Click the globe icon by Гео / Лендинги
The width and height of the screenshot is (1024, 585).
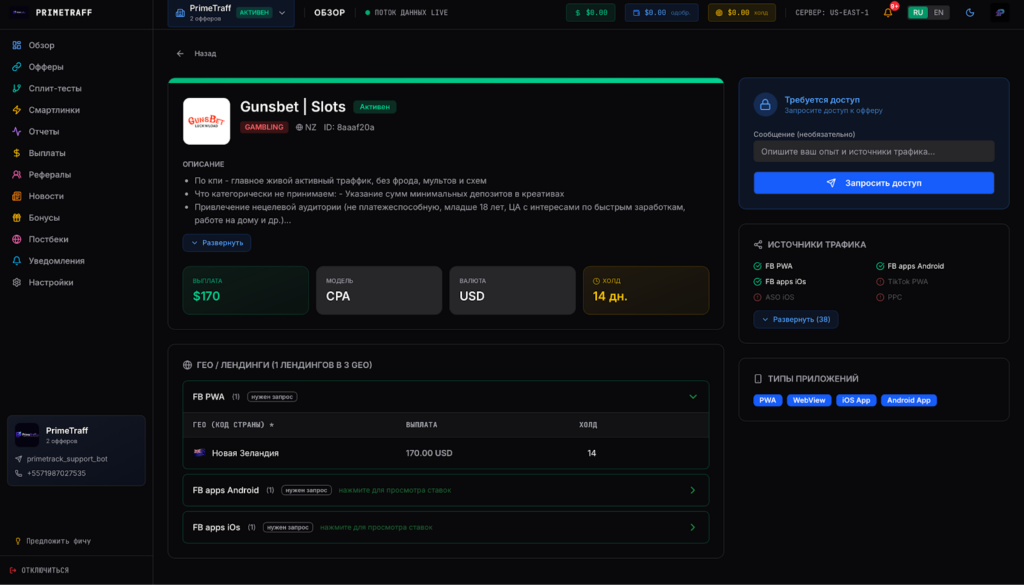click(187, 365)
